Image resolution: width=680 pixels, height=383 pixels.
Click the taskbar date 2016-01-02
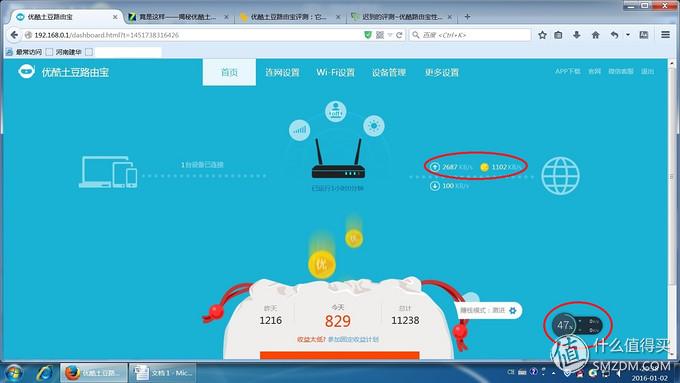650,378
